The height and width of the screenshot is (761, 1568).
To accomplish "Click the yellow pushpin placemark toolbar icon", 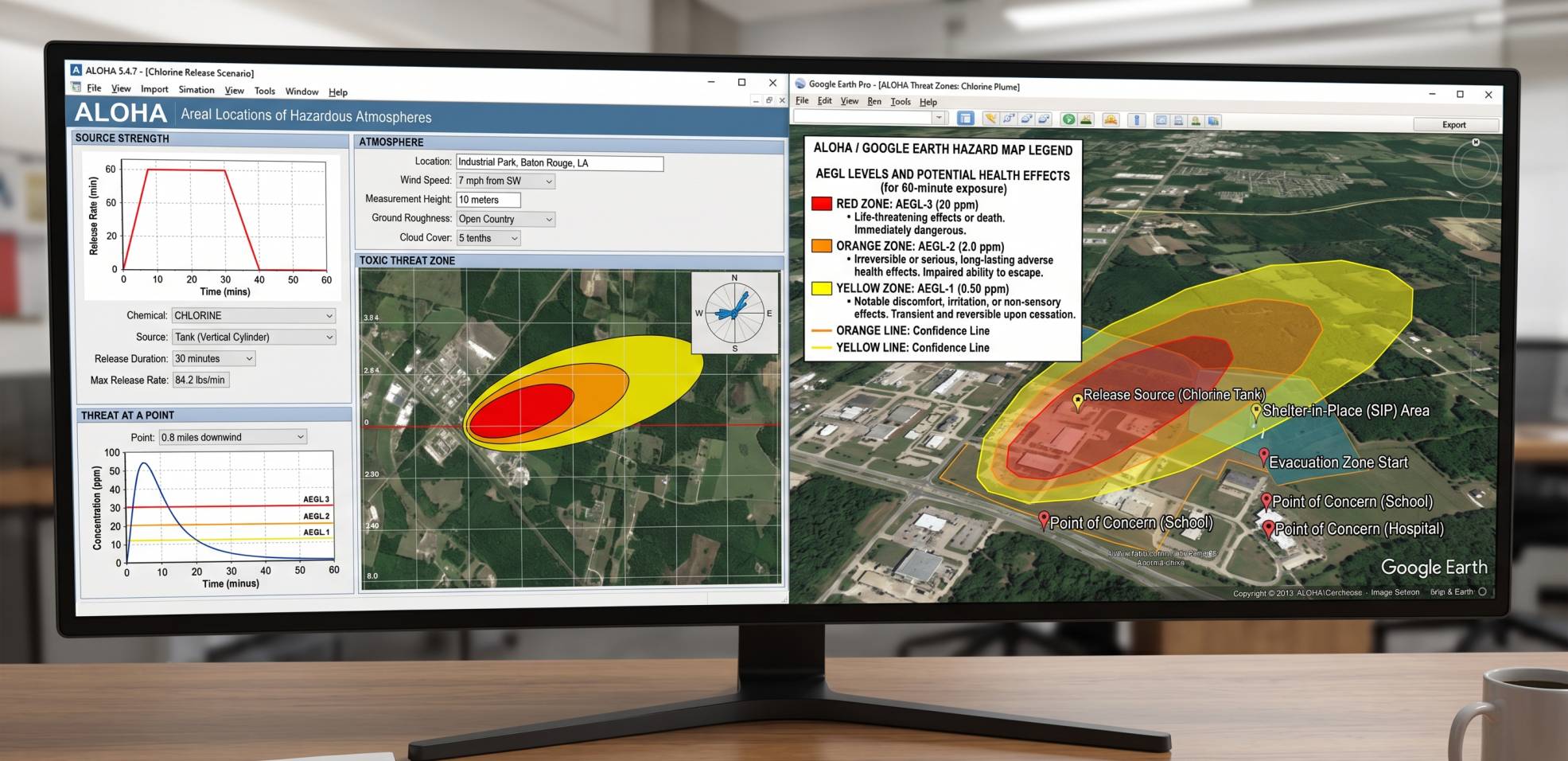I will click(x=990, y=119).
